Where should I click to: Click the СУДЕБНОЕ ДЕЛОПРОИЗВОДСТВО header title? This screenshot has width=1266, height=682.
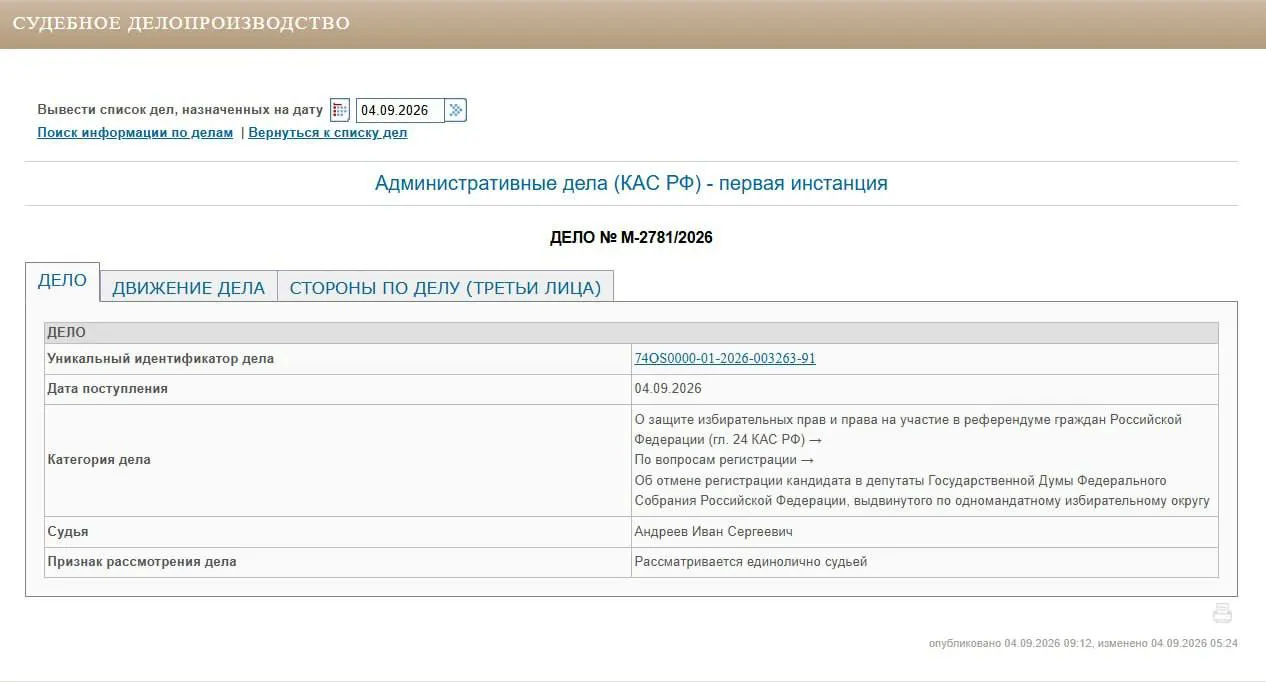[181, 23]
